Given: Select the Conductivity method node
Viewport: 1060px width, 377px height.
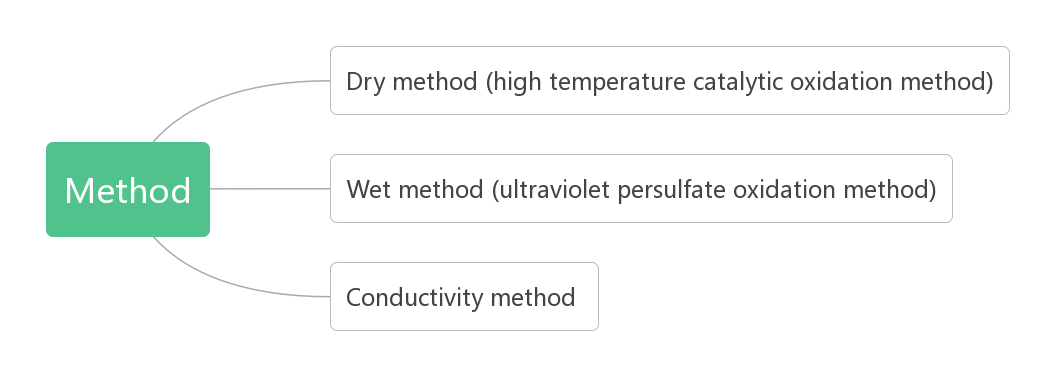Looking at the screenshot, I should coord(464,297).
